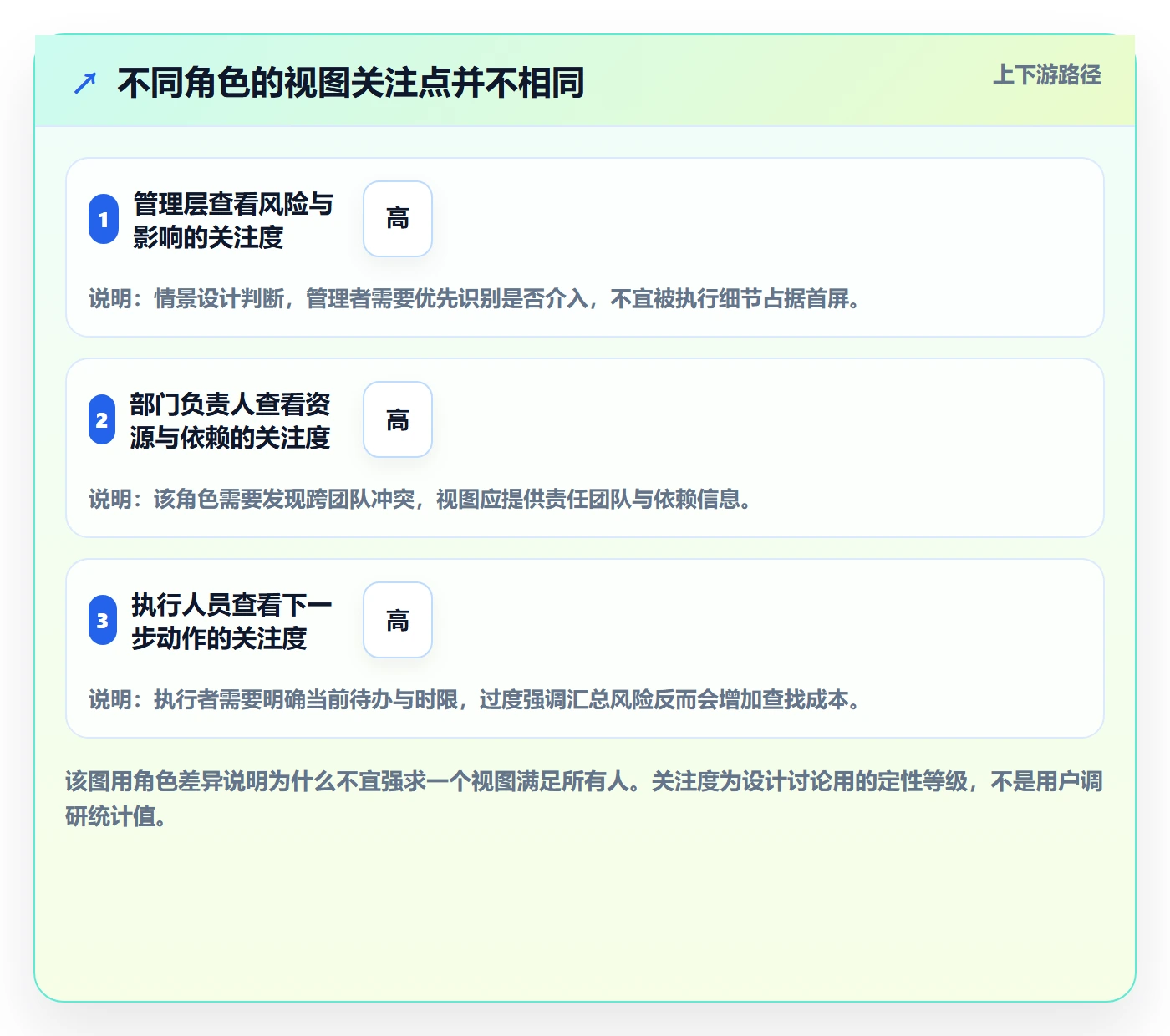
Task: Click the 上下游路径 label in header
Action: [x=1046, y=75]
